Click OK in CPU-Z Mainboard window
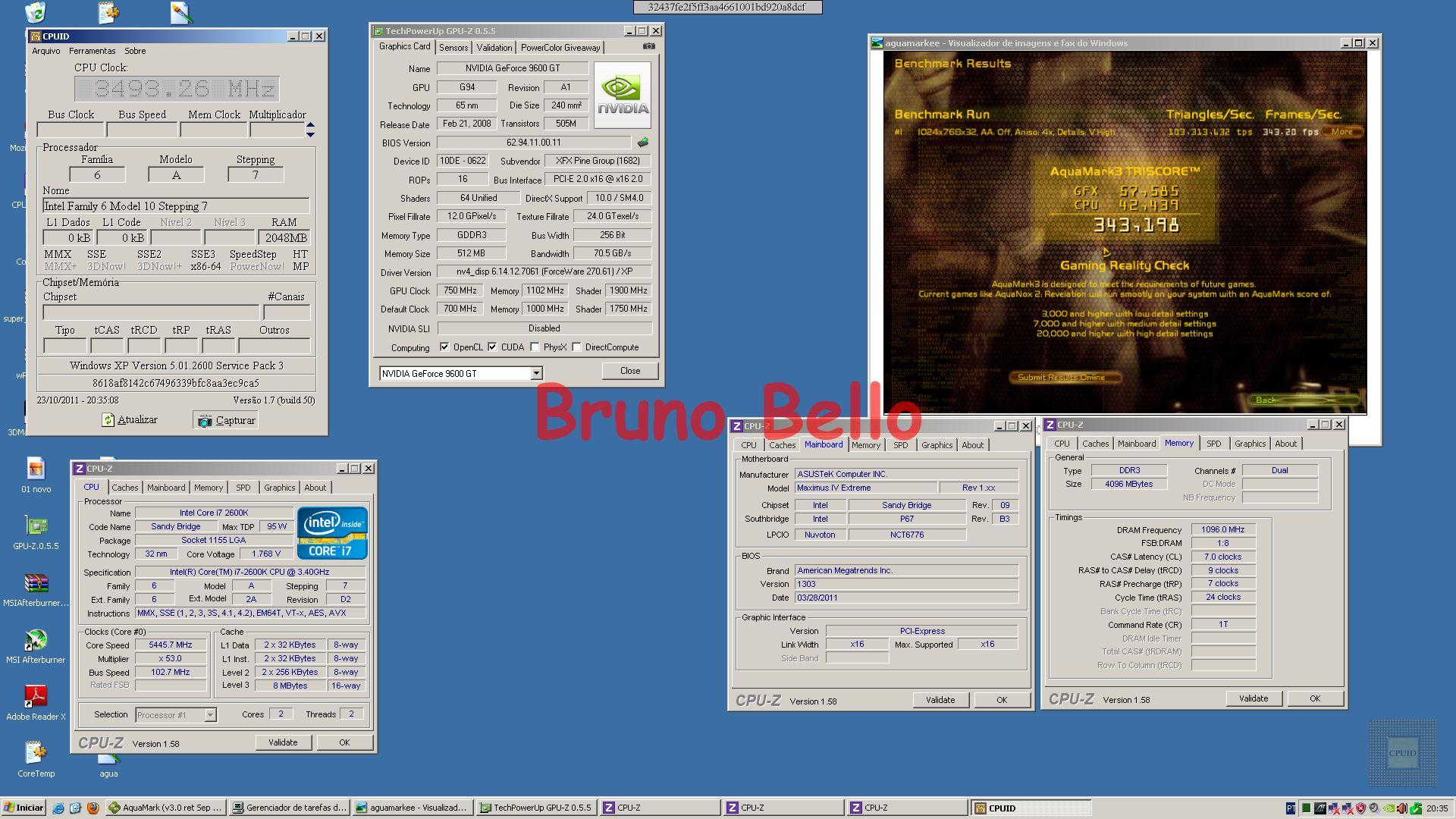This screenshot has height=819, width=1456. coord(1002,700)
